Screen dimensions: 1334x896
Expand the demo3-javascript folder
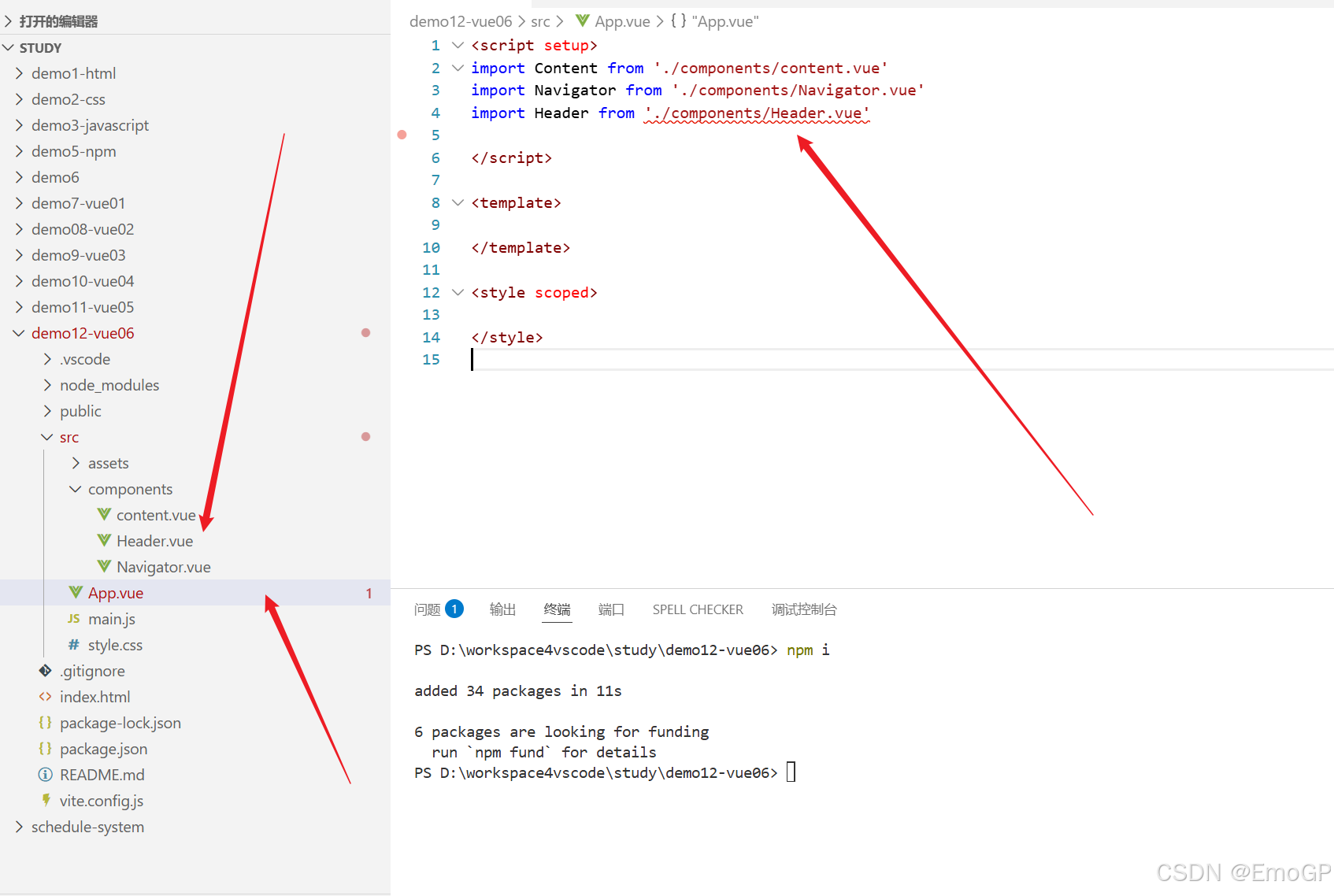coord(19,125)
